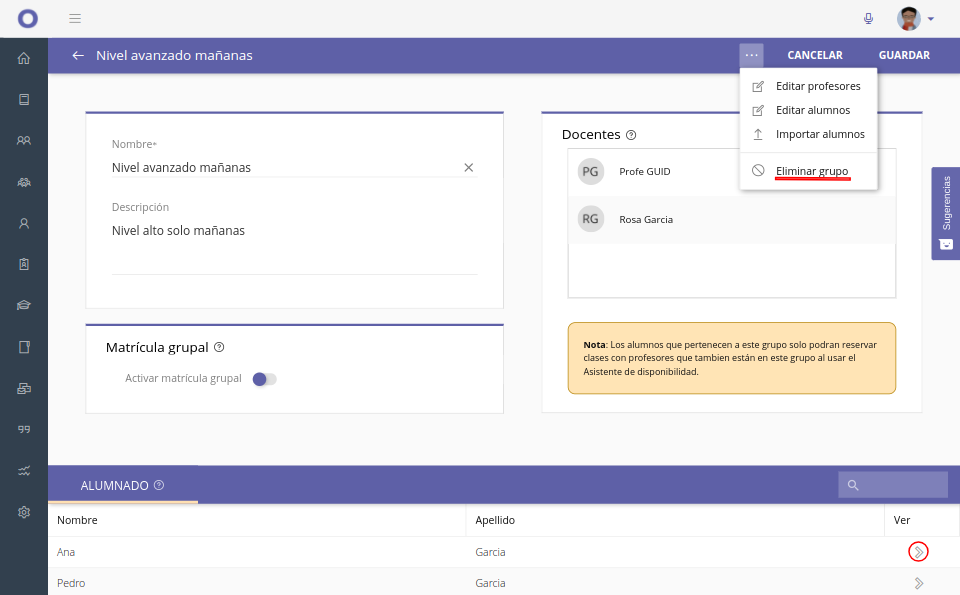Image resolution: width=960 pixels, height=595 pixels.
Task: Select Importar alumnos menu entry
Action: coord(819,134)
